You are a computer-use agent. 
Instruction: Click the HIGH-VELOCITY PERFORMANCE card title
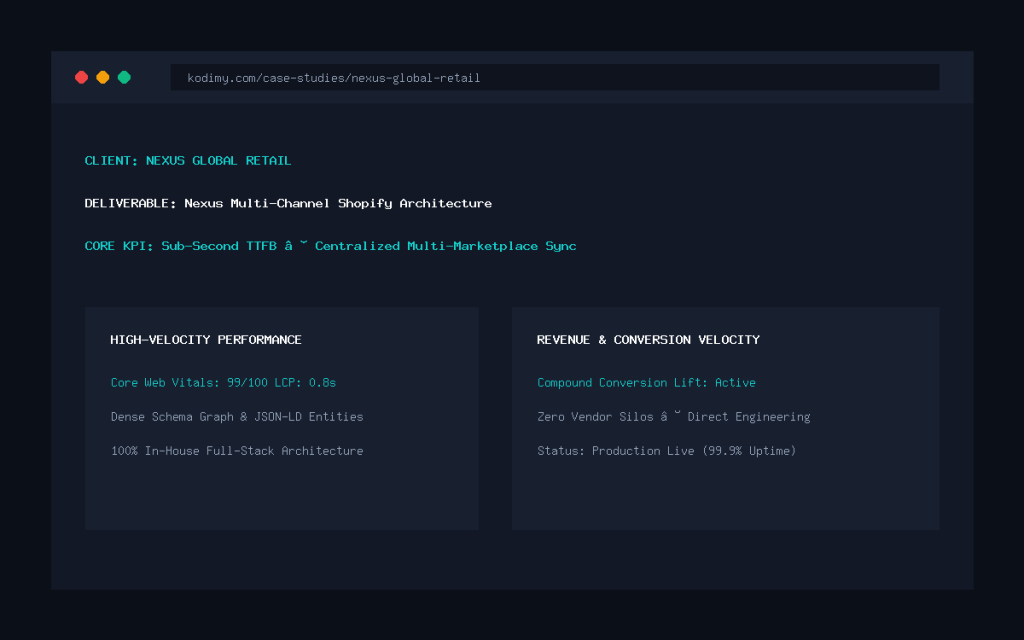[x=206, y=340]
